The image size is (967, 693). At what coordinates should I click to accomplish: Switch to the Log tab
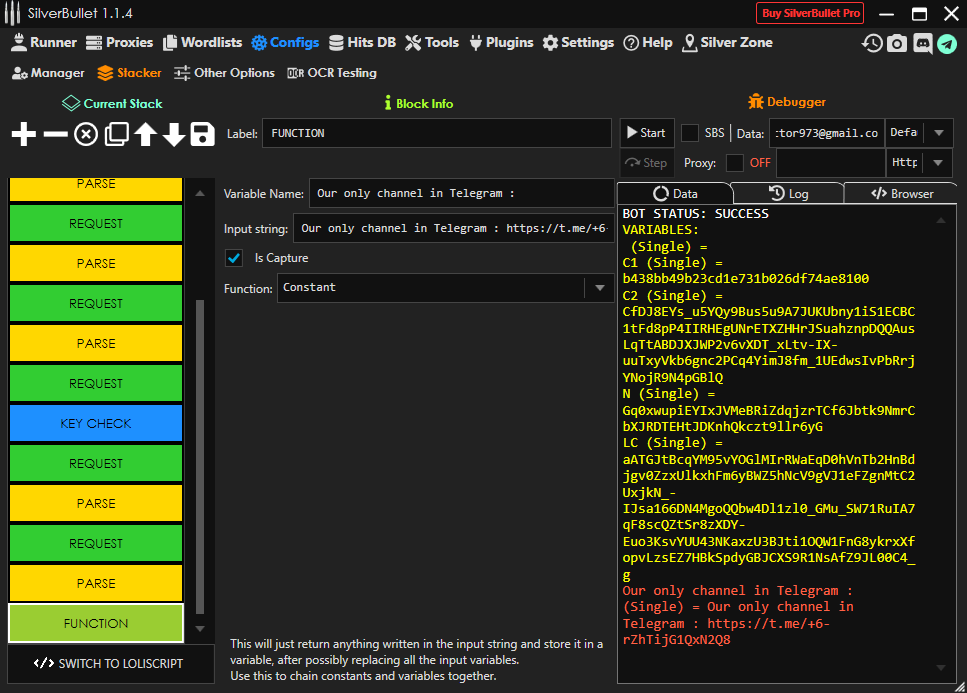788,194
